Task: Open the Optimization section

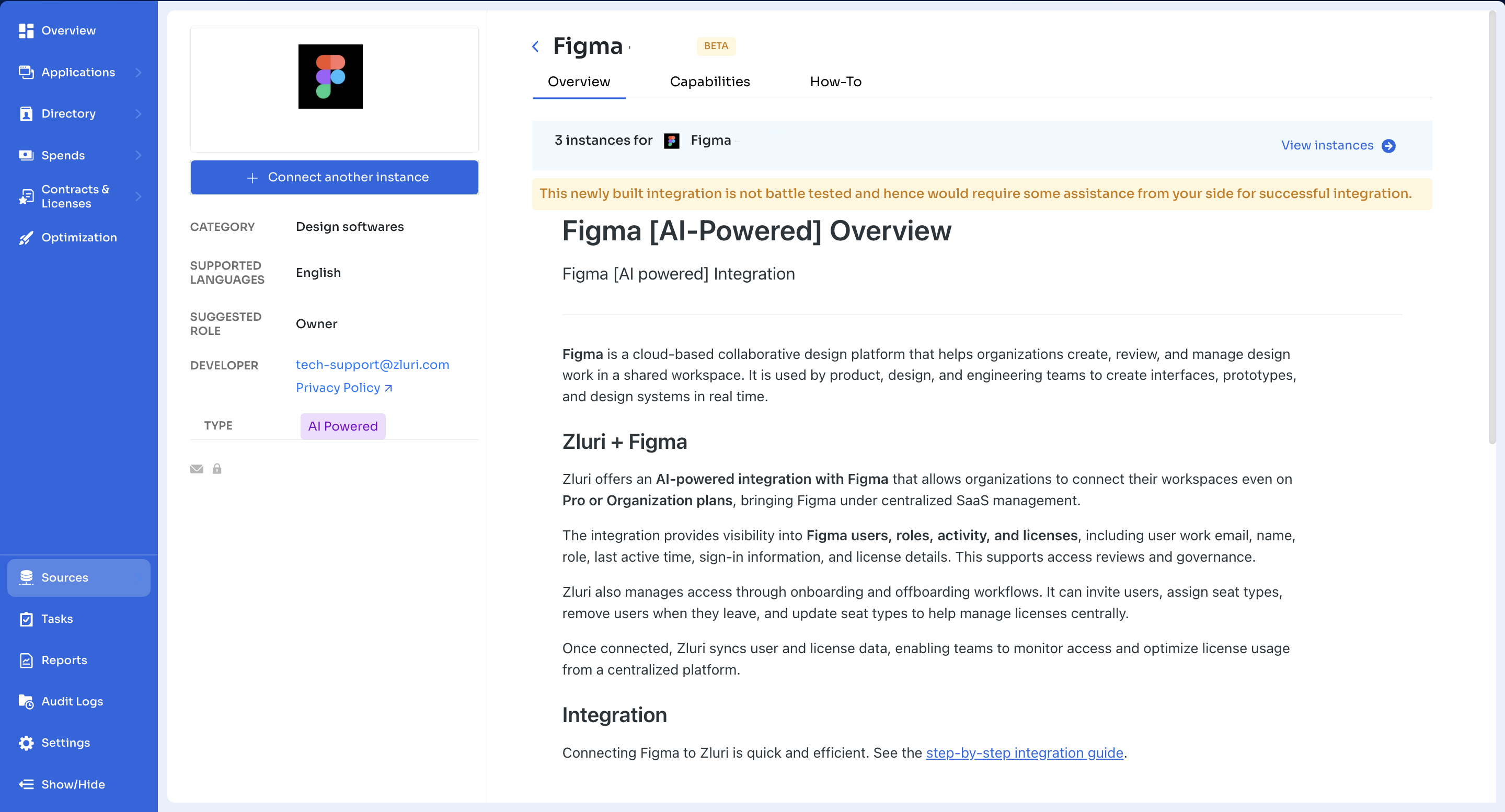Action: tap(79, 237)
